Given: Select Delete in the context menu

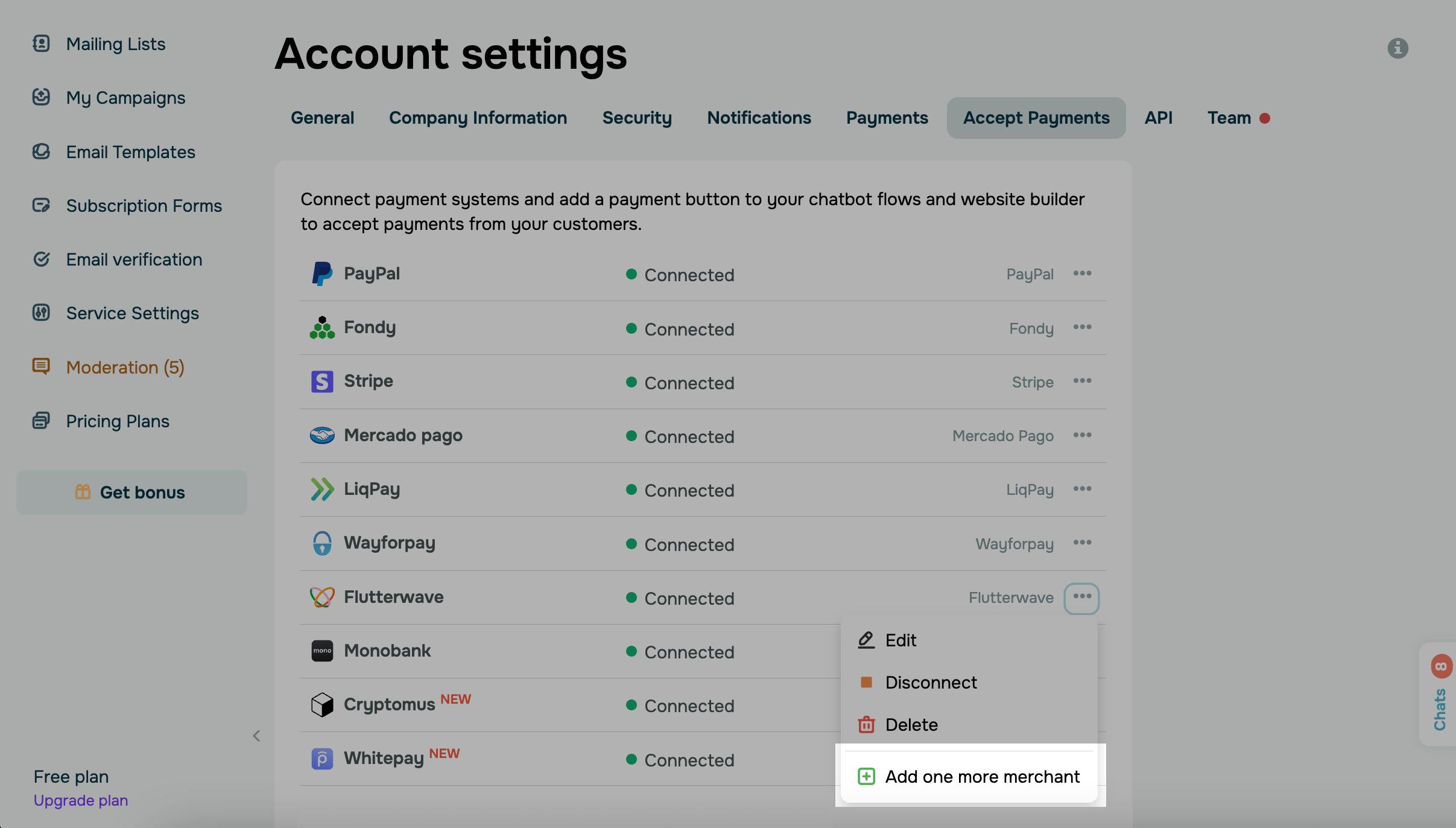Looking at the screenshot, I should click(911, 725).
